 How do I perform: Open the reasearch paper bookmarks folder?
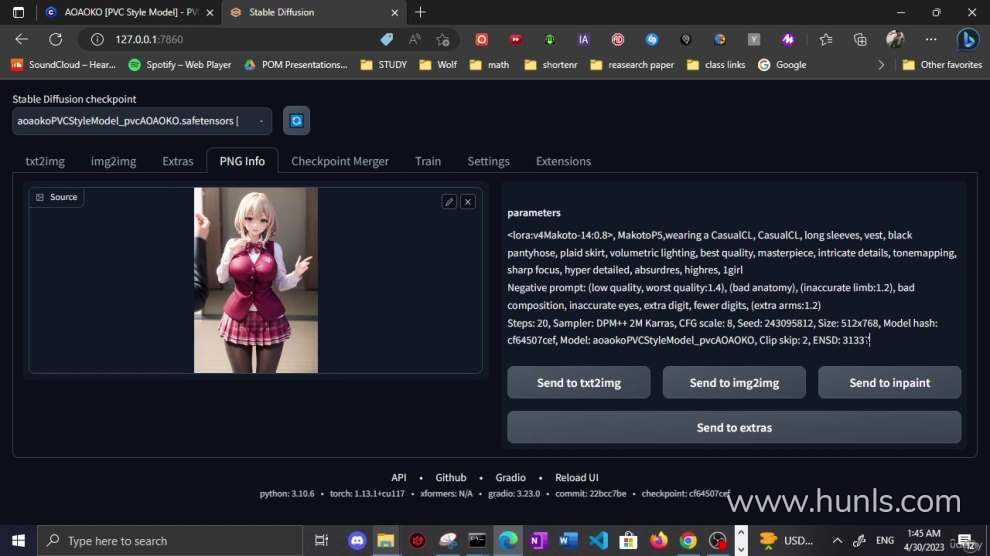(632, 64)
